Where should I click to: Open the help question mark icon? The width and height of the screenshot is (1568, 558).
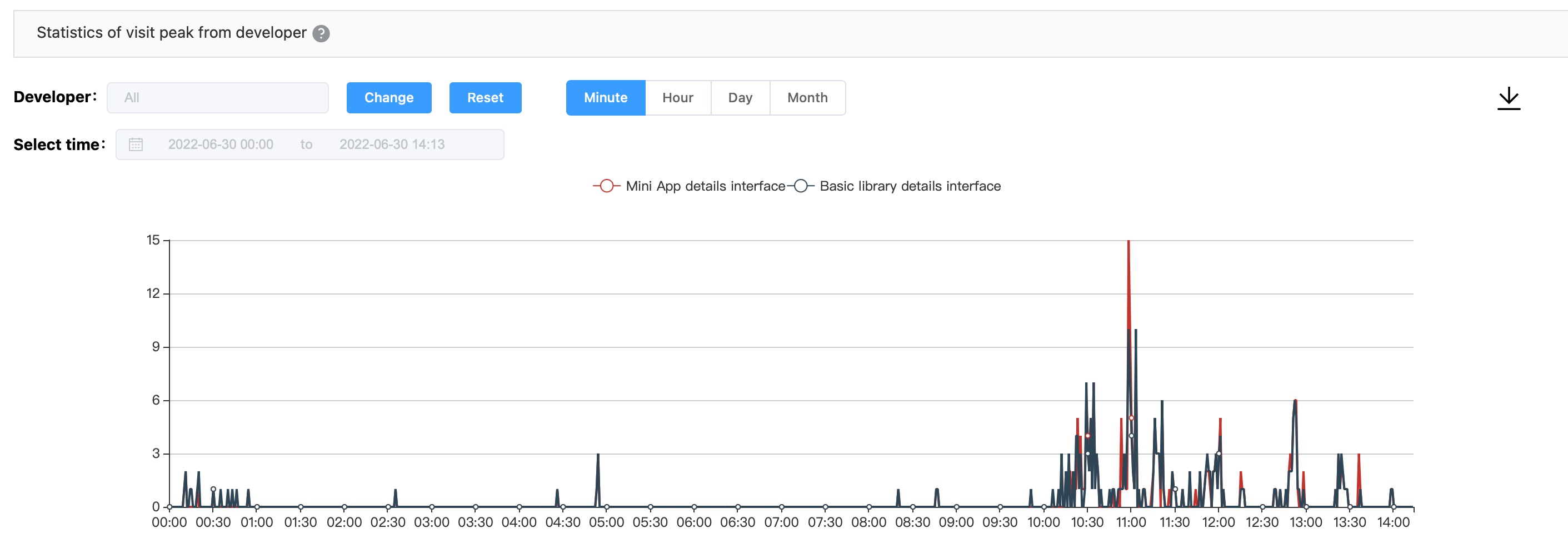tap(321, 33)
